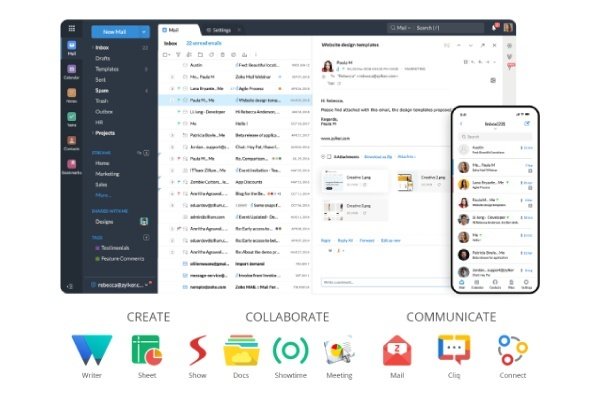Click the Search field in top bar

tap(448, 28)
